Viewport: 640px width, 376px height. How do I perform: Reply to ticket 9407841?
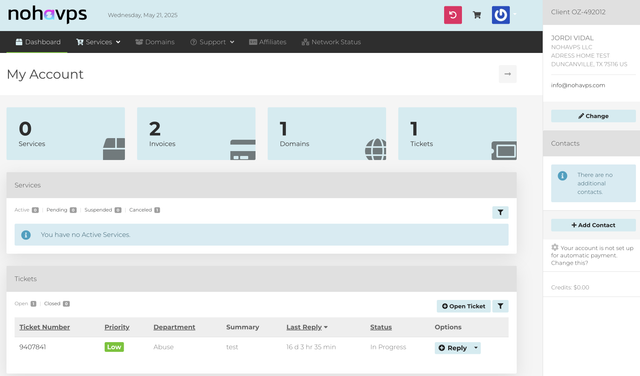pyautogui.click(x=453, y=348)
